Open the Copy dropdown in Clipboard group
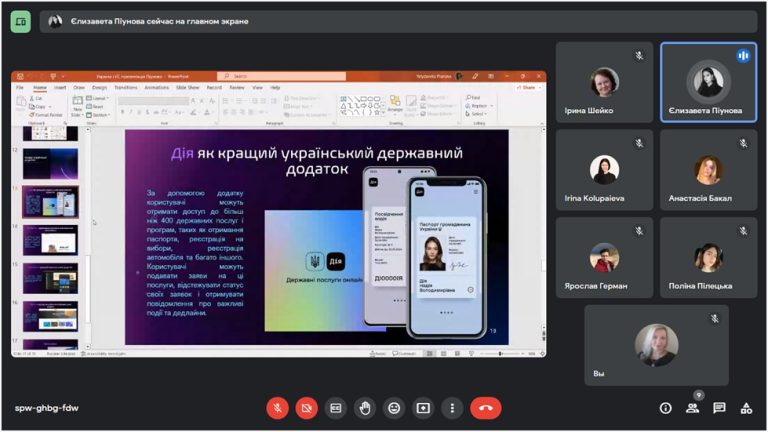768x432 pixels. coord(50,106)
